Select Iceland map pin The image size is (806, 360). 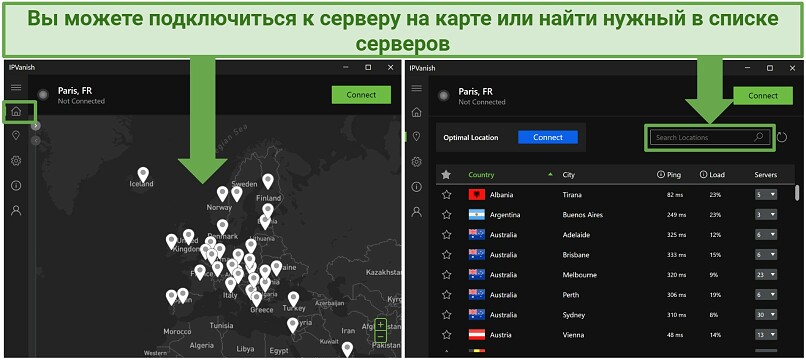click(143, 174)
